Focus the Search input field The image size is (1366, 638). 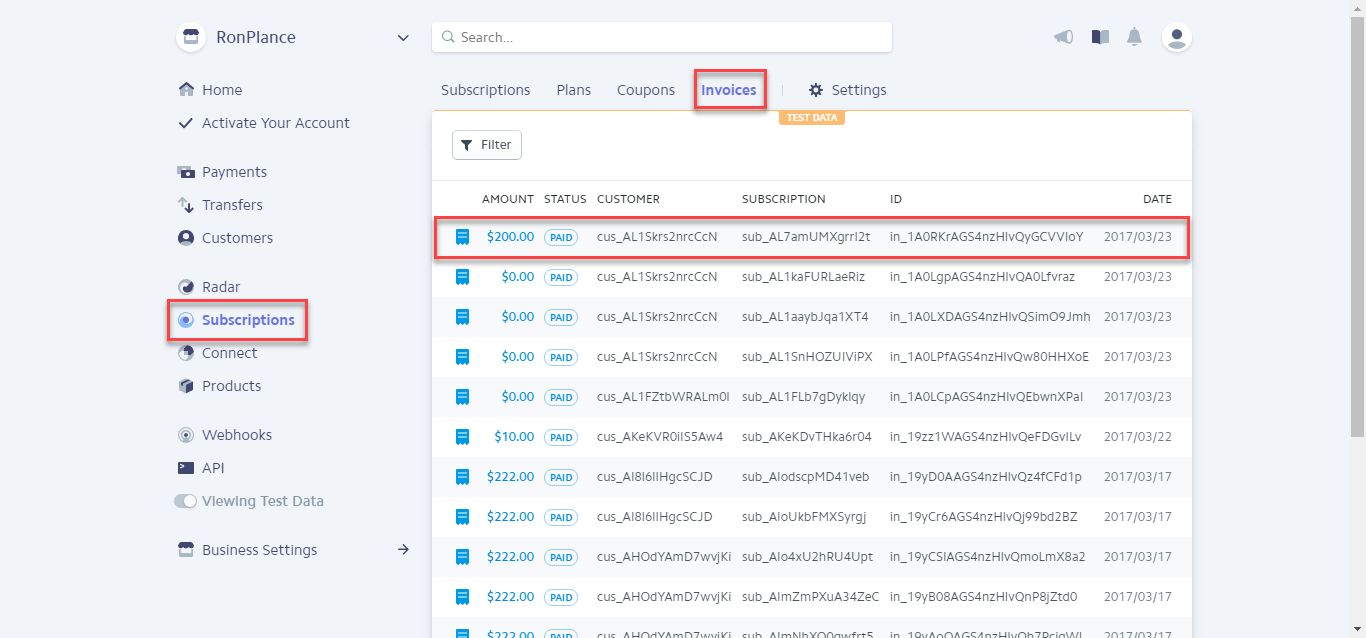[x=670, y=37]
